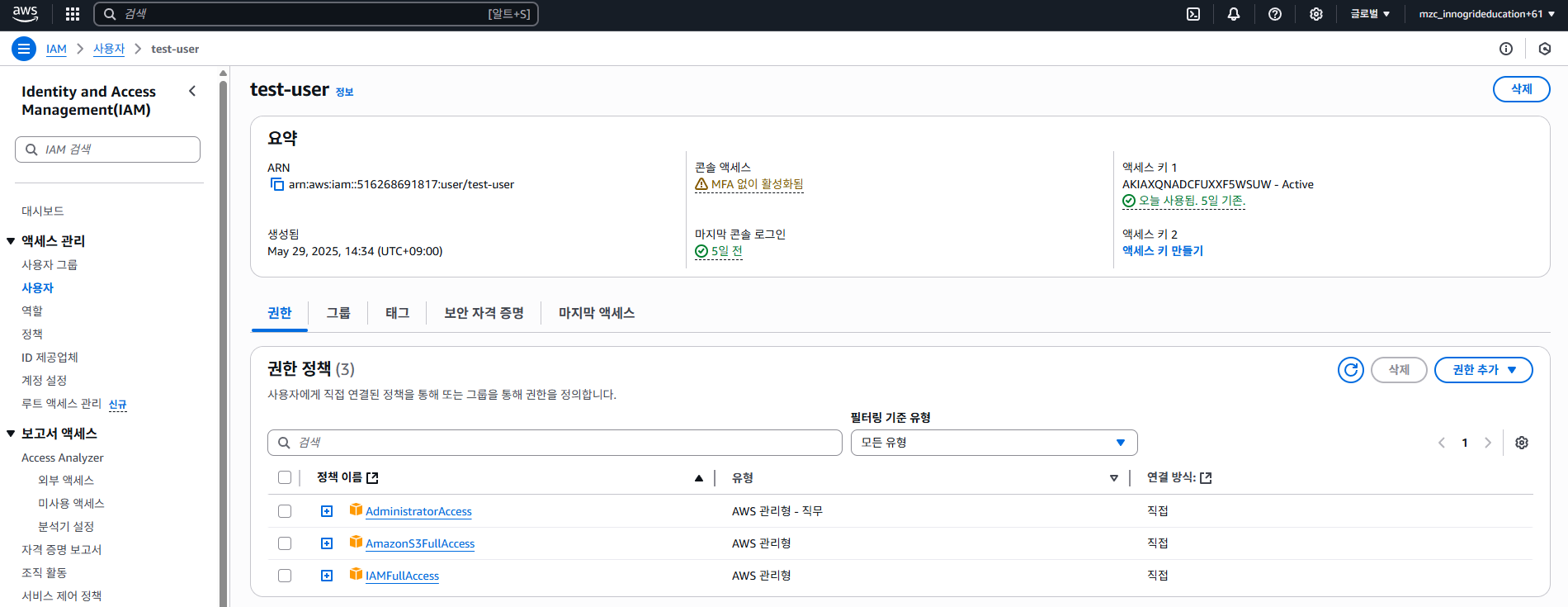Open 루트 액세스 관리 nav item
This screenshot has width=1568, height=607.
61,404
